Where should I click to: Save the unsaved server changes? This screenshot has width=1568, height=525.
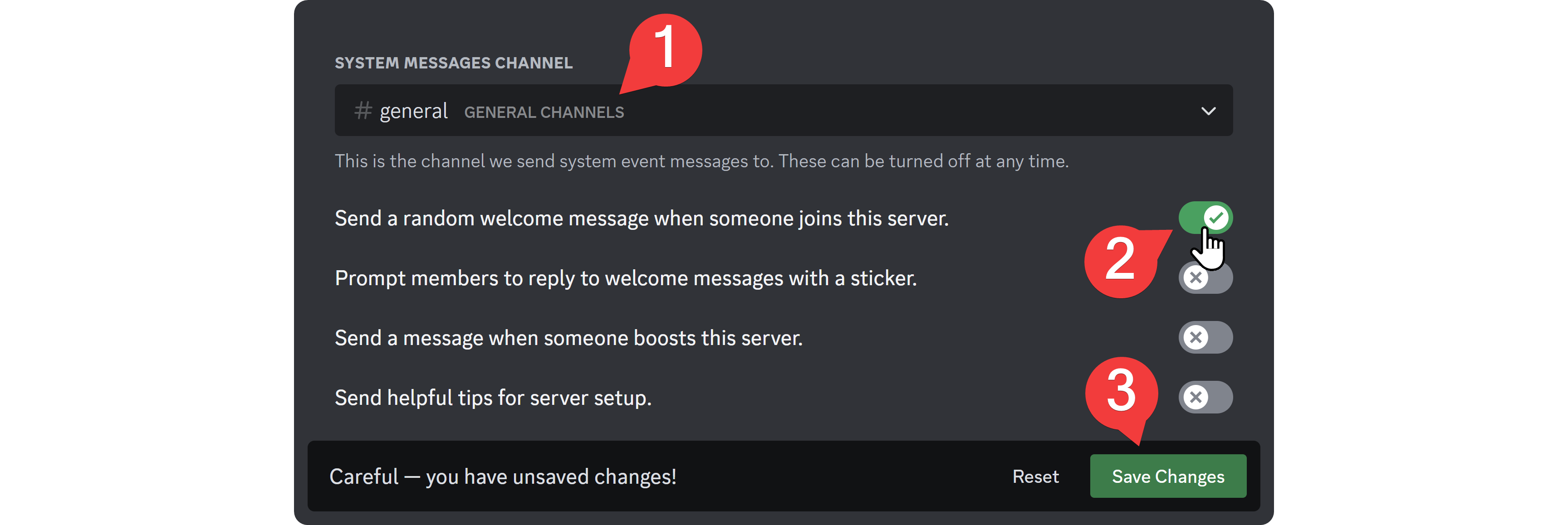[1167, 476]
